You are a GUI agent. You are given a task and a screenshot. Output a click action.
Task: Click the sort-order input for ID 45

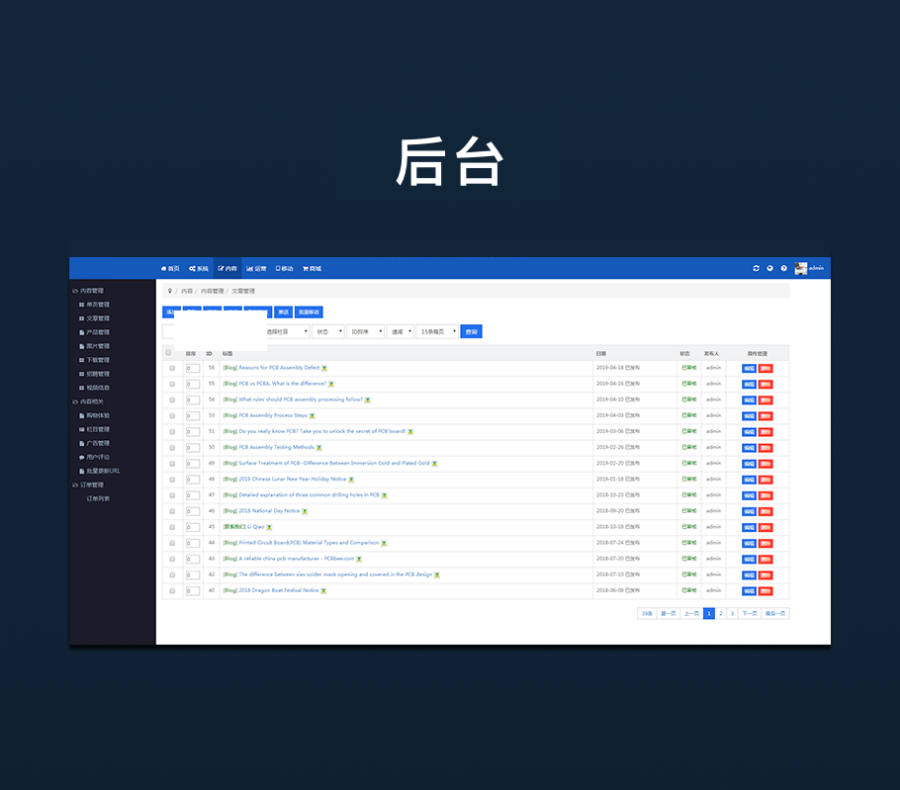pos(193,527)
